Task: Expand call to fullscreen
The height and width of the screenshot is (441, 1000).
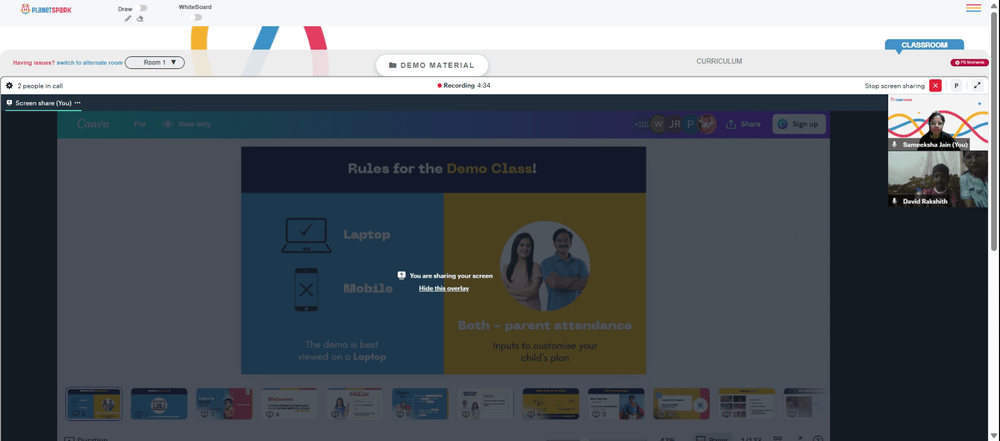Action: (977, 86)
